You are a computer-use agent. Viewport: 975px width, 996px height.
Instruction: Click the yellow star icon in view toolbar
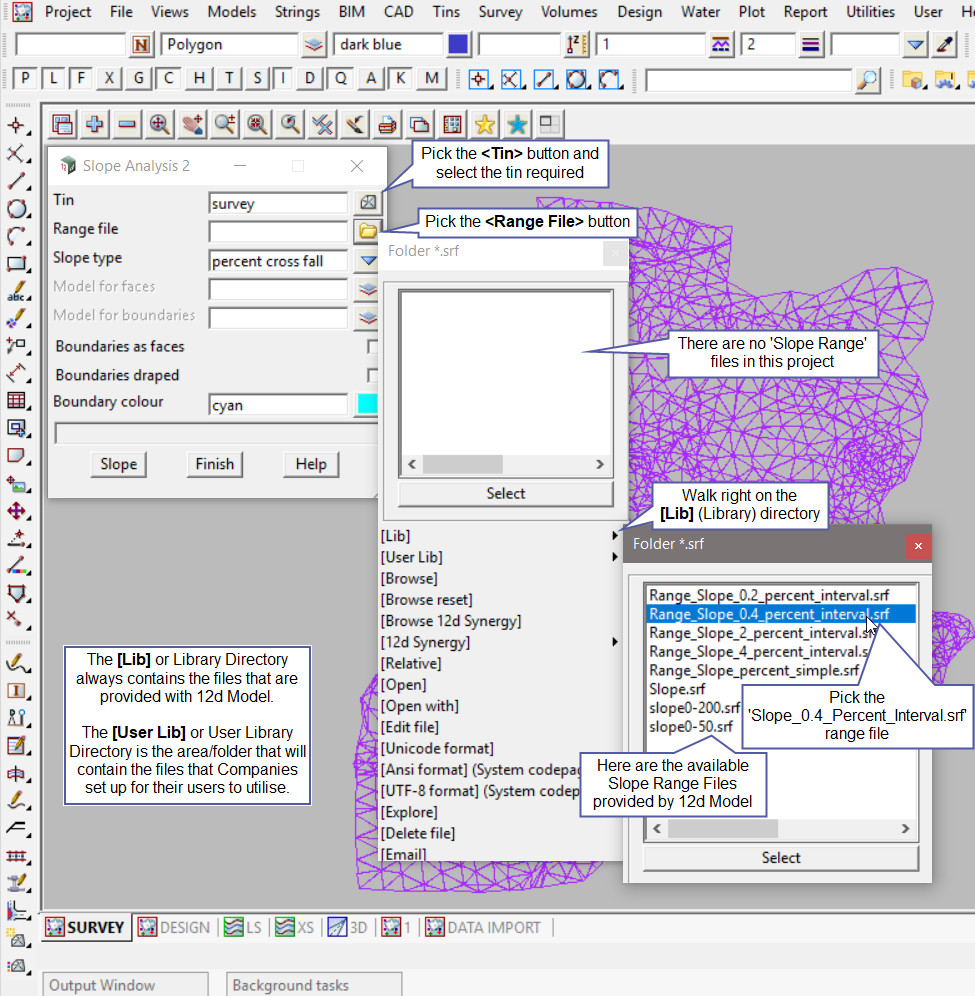point(484,124)
